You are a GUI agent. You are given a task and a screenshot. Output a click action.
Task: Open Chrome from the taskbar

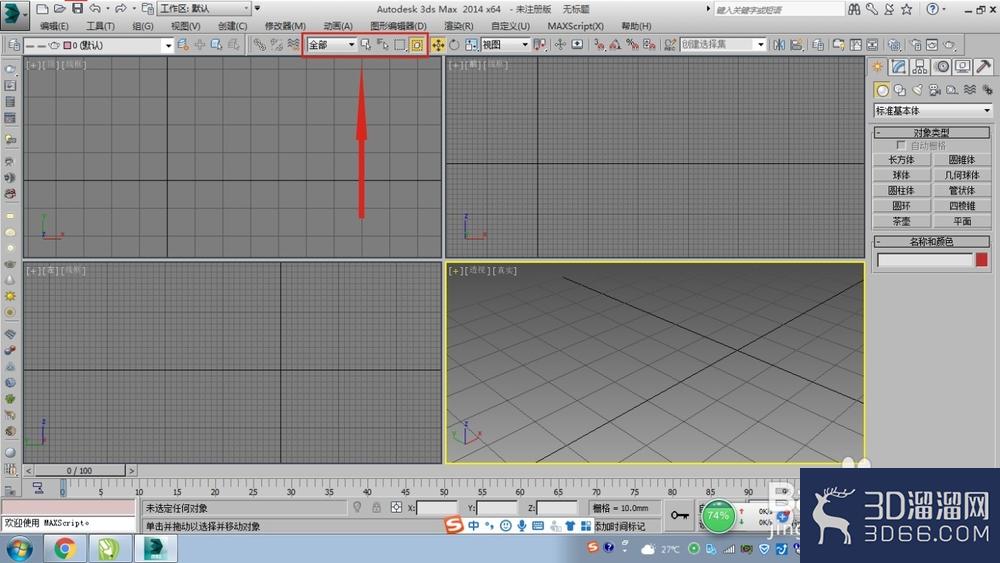pyautogui.click(x=64, y=548)
